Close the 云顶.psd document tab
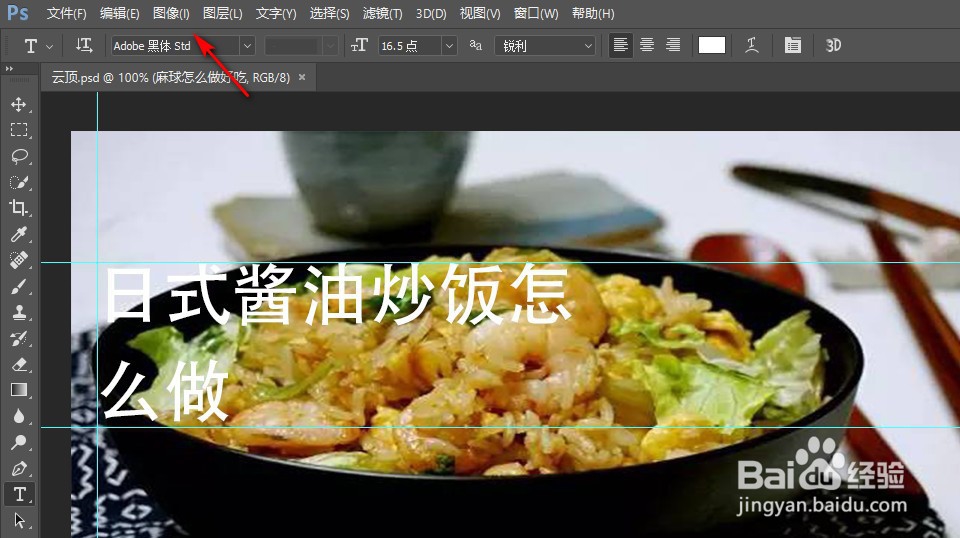This screenshot has width=960, height=538. [x=302, y=77]
